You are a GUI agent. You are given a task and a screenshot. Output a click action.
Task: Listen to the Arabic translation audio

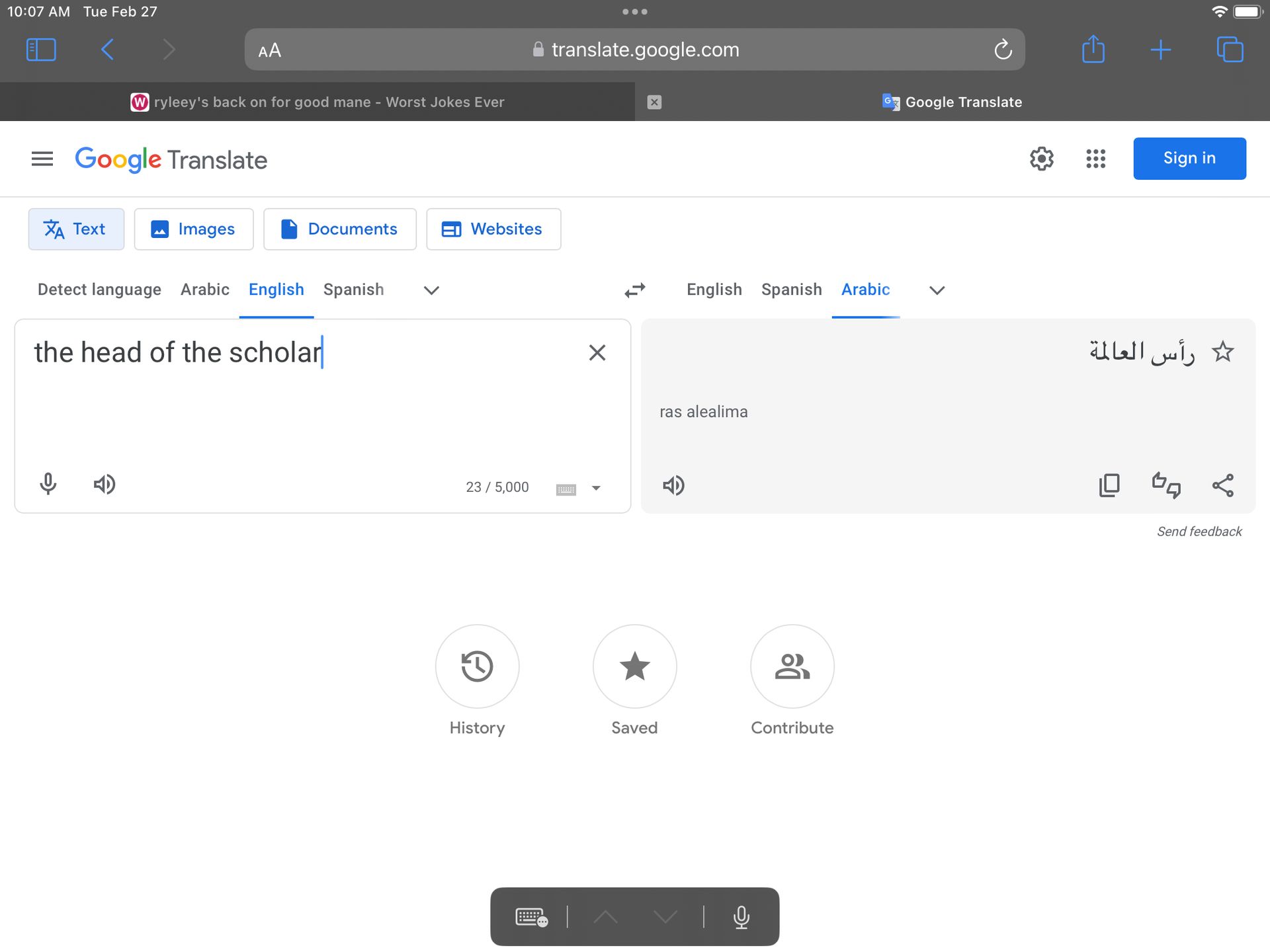pyautogui.click(x=673, y=485)
